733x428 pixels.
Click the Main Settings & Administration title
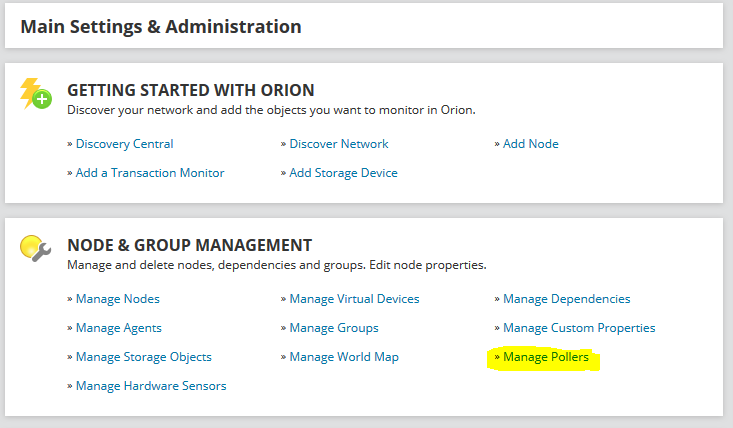(161, 27)
